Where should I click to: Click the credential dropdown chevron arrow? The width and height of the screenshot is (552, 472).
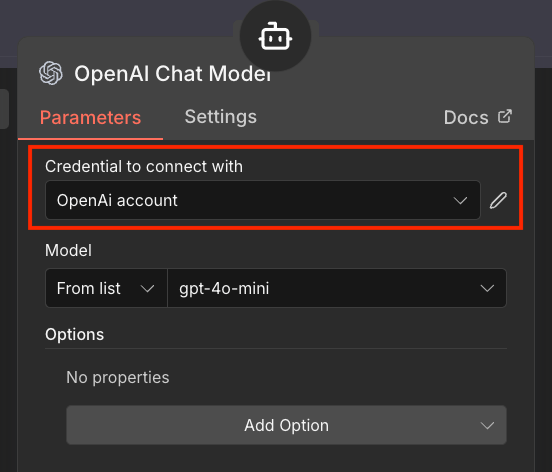coord(460,201)
